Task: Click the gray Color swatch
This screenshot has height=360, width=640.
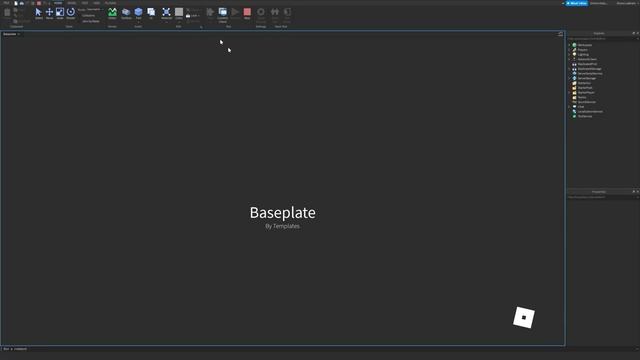Action: (x=179, y=12)
